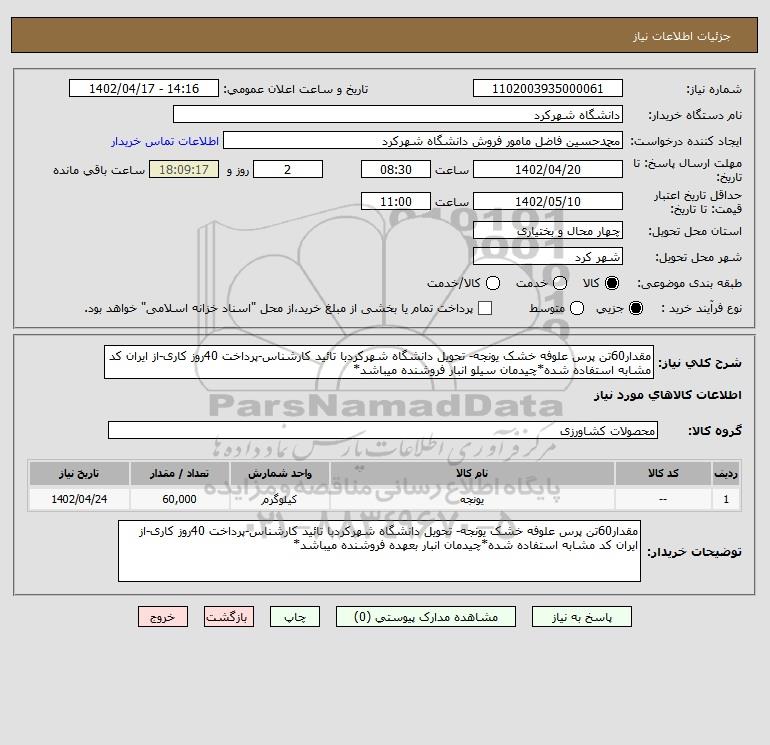Viewport: 770px width, 745px height.
Task: Select the خدمت radio button
Action: tap(560, 283)
